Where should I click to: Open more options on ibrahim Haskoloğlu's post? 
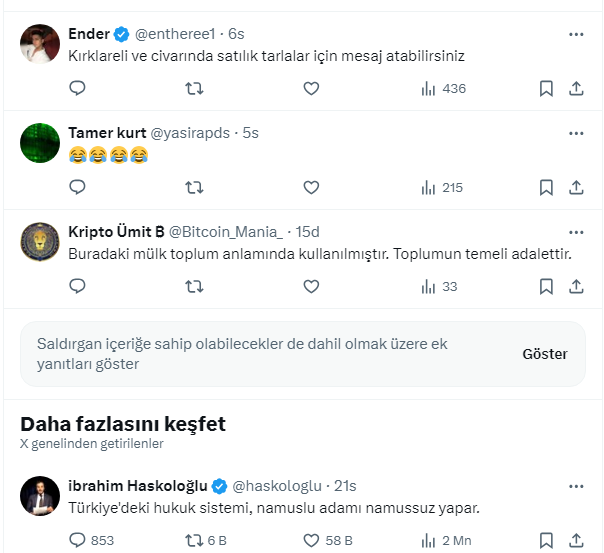coord(576,486)
